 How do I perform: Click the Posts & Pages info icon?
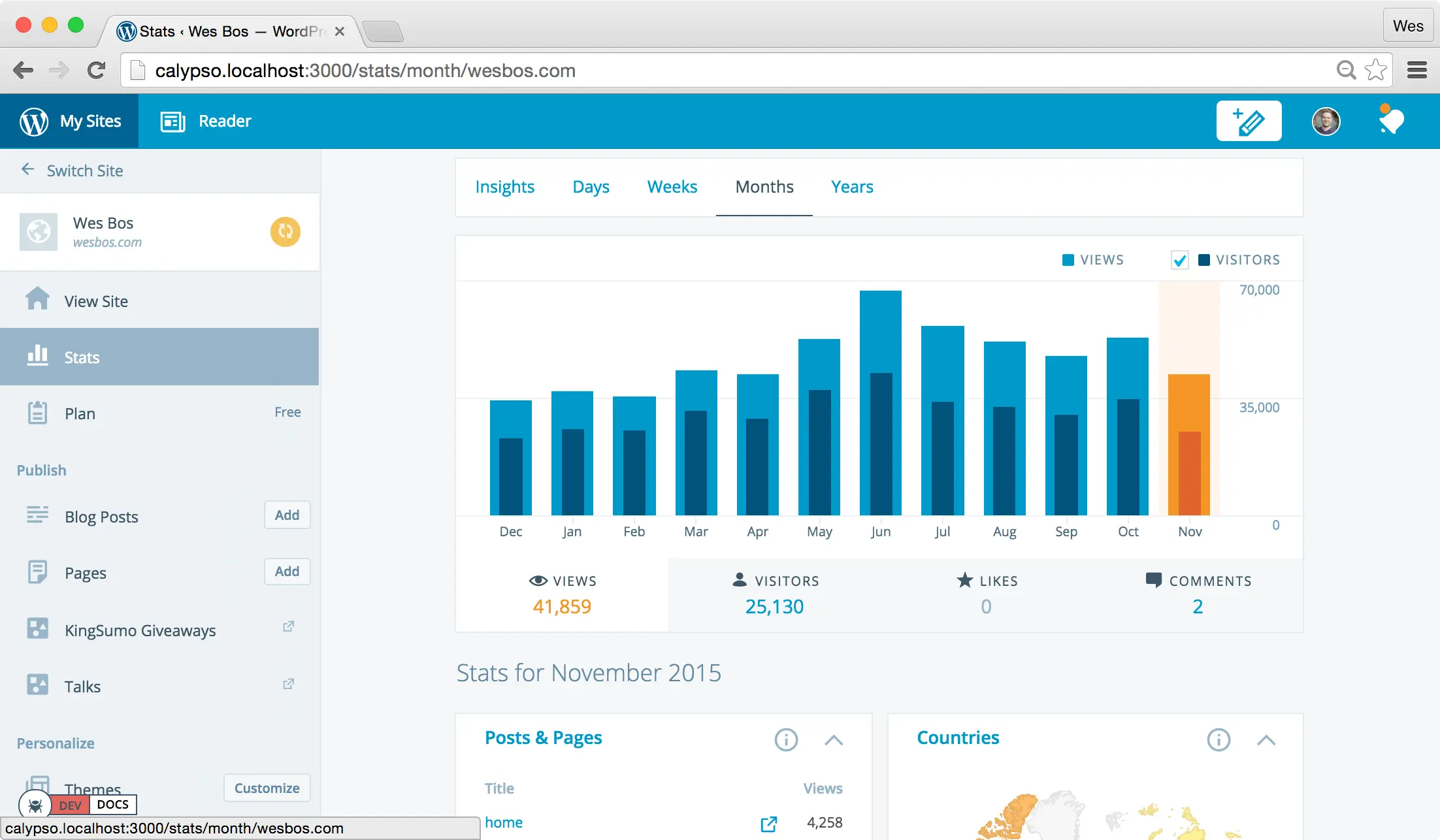tap(786, 739)
